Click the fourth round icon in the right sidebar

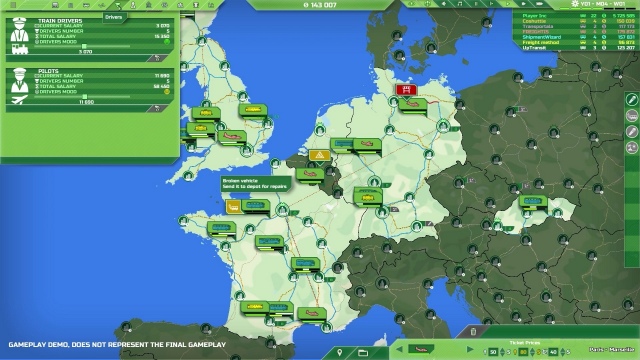pos(632,147)
